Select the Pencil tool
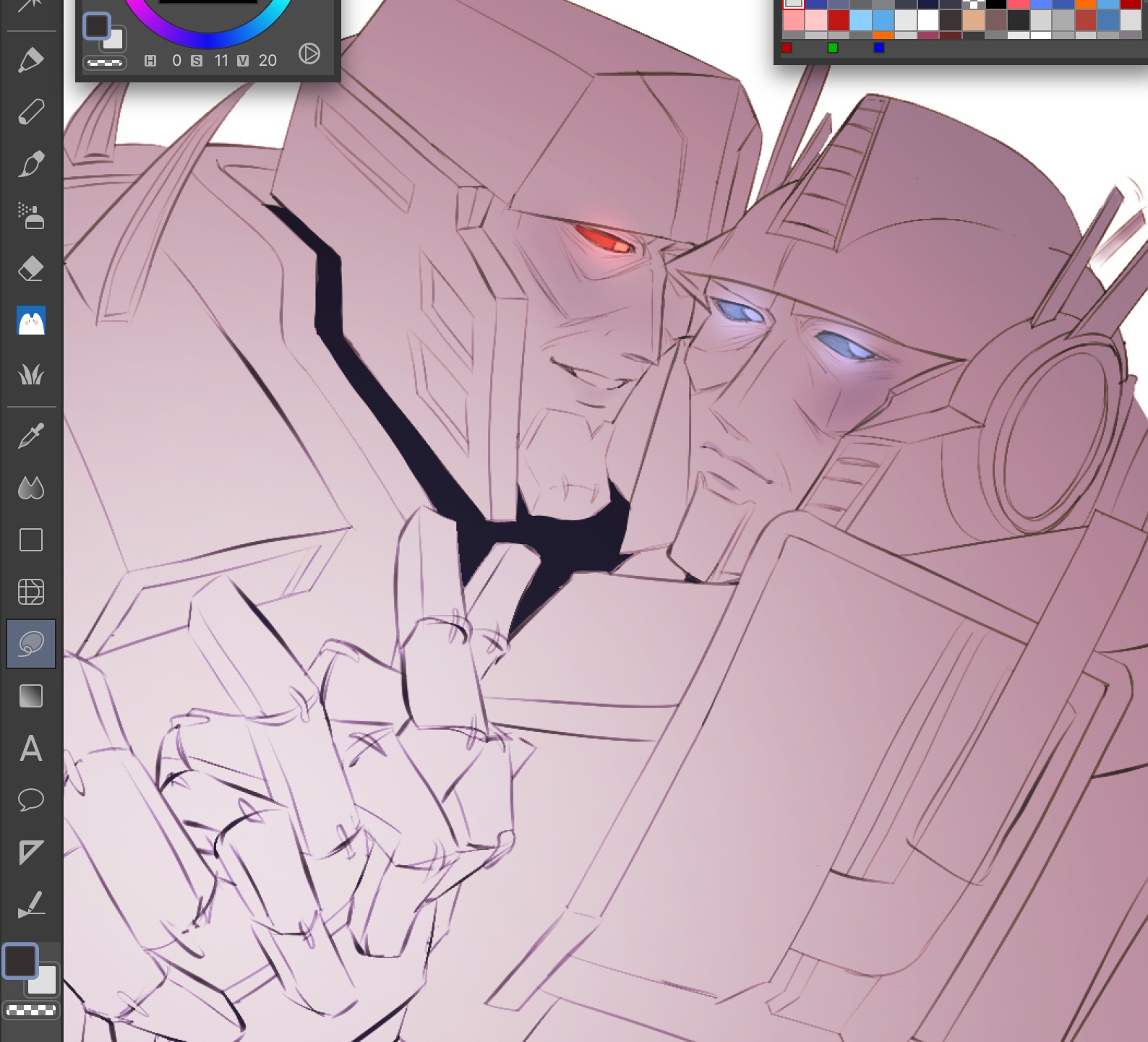 30,112
